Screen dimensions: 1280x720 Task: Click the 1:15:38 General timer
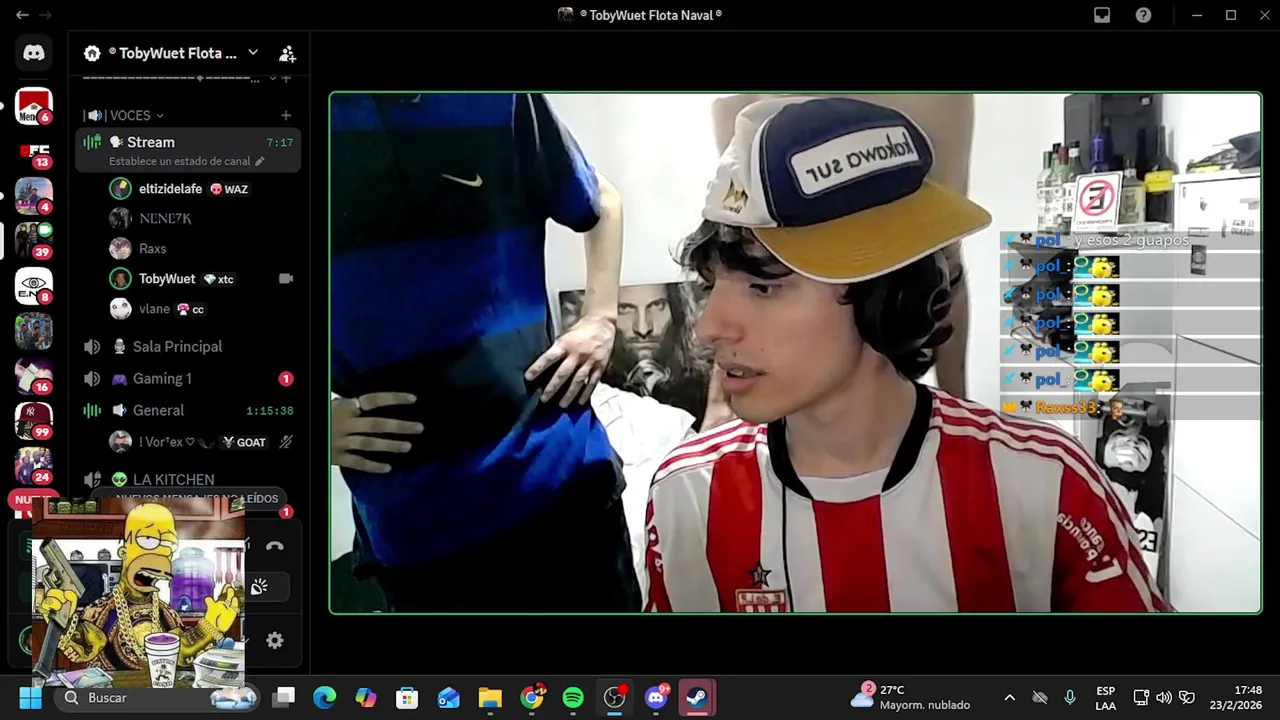pyautogui.click(x=270, y=411)
